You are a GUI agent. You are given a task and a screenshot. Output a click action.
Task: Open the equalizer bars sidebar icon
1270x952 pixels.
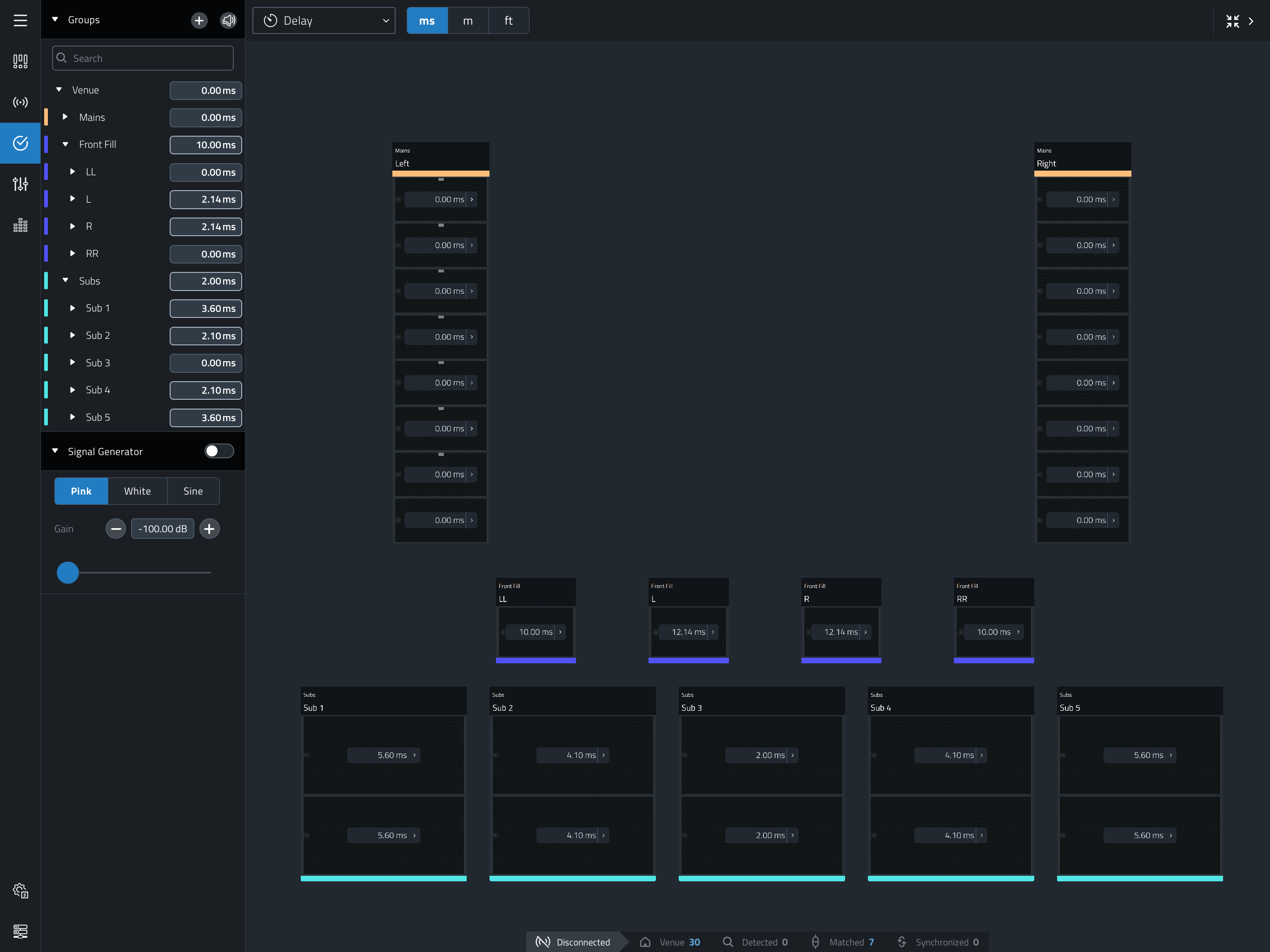20,225
